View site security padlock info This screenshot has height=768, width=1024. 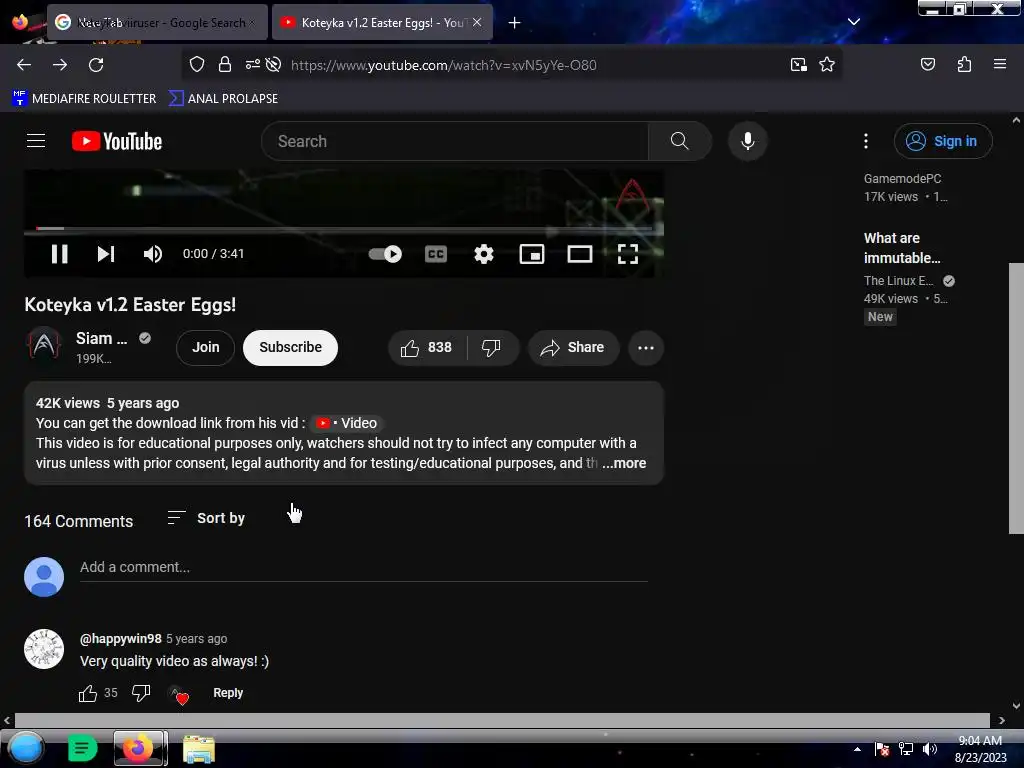[225, 65]
